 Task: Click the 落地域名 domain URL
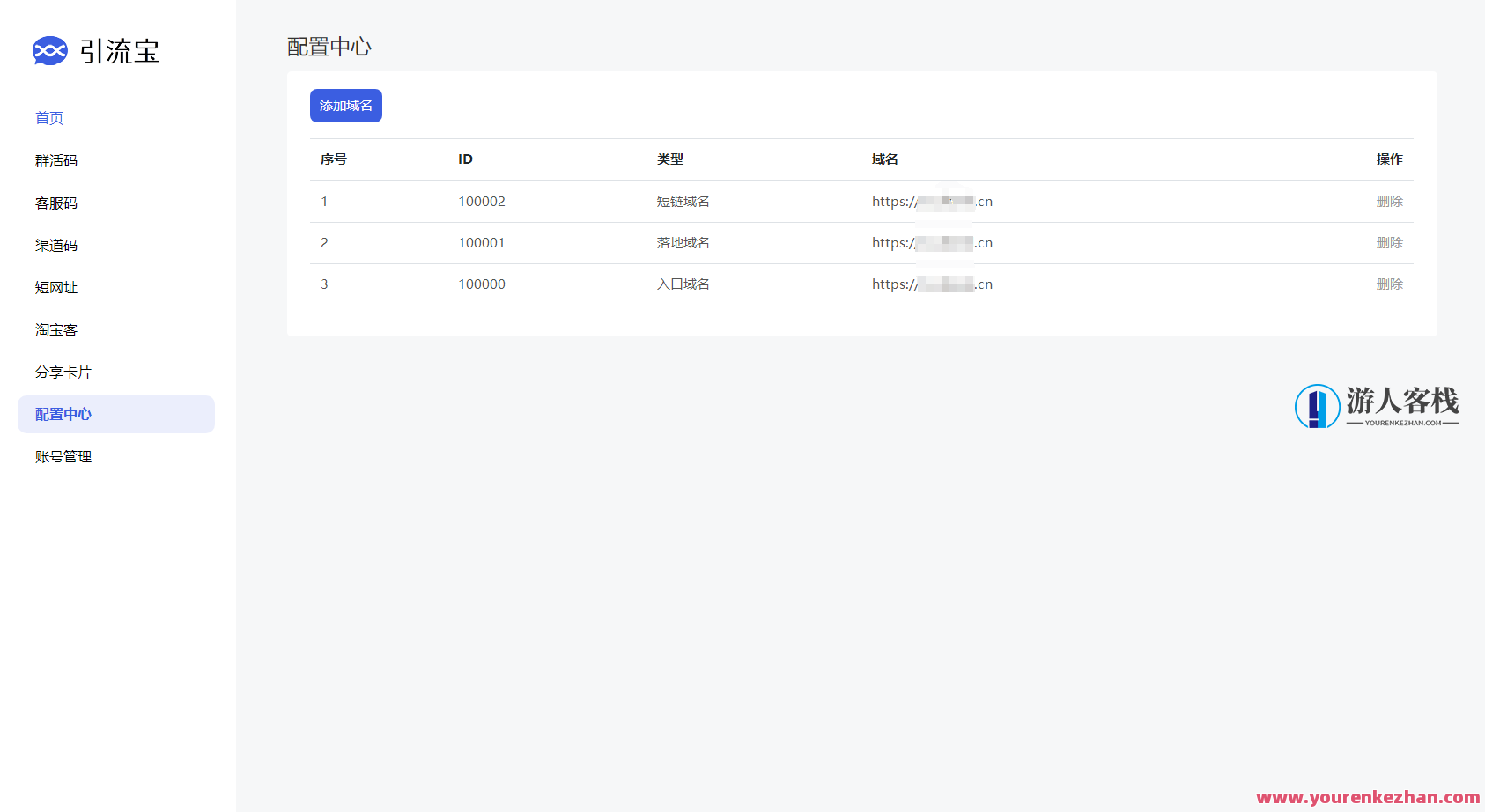pyautogui.click(x=932, y=243)
